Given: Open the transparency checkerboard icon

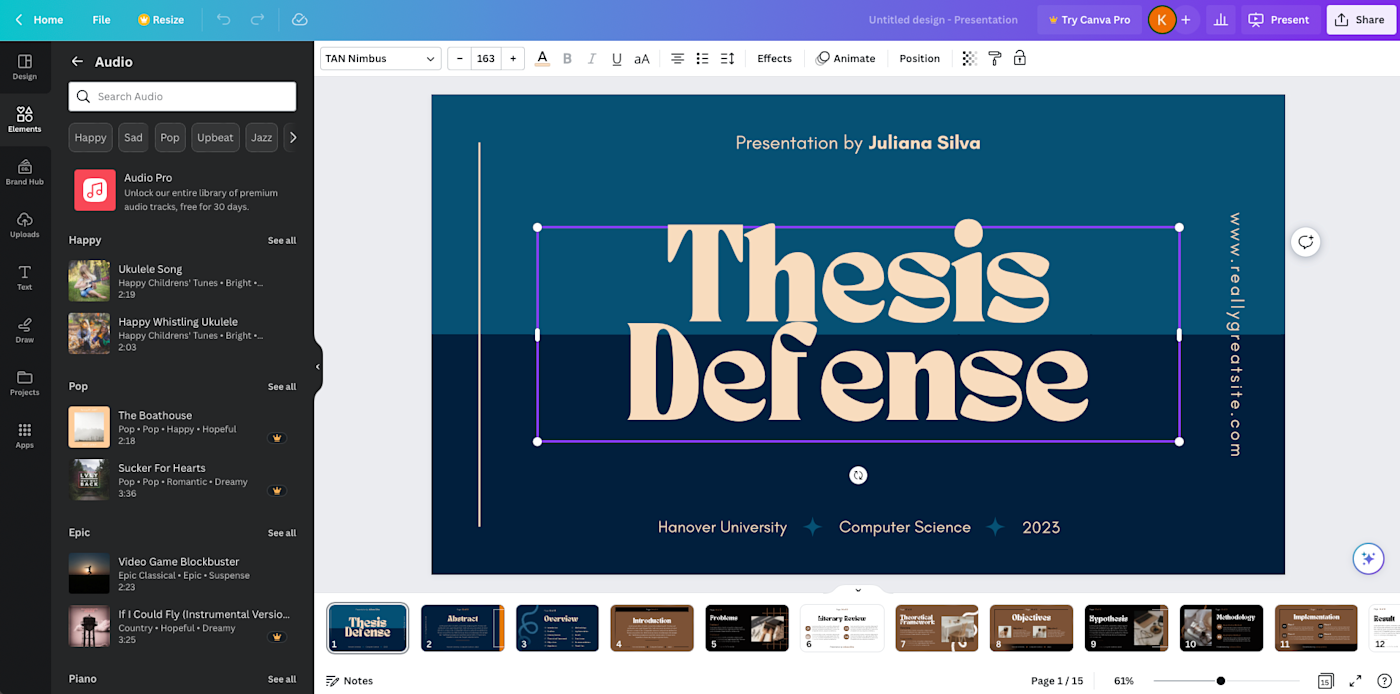Looking at the screenshot, I should click(969, 58).
